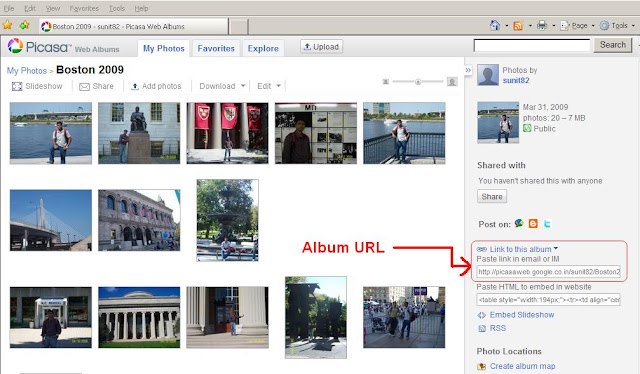
Task: Click the Embed Slideshow code icon
Action: pyautogui.click(x=482, y=315)
